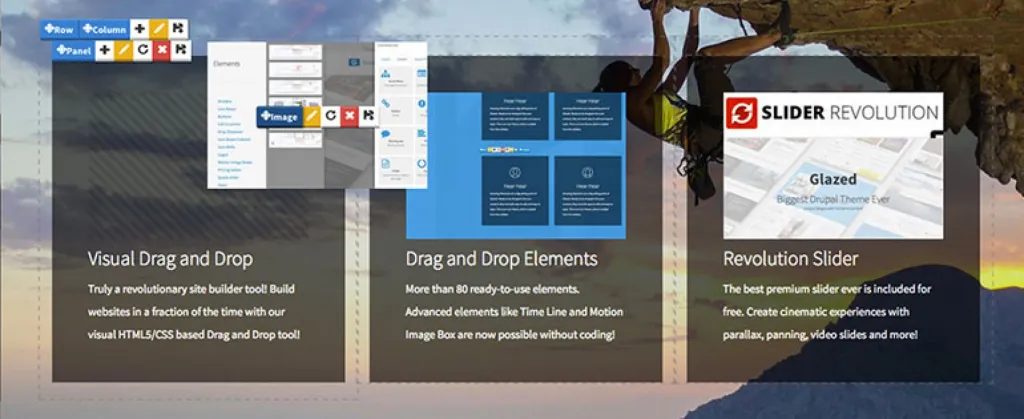
Task: Remove Image using red X icon
Action: point(349,116)
